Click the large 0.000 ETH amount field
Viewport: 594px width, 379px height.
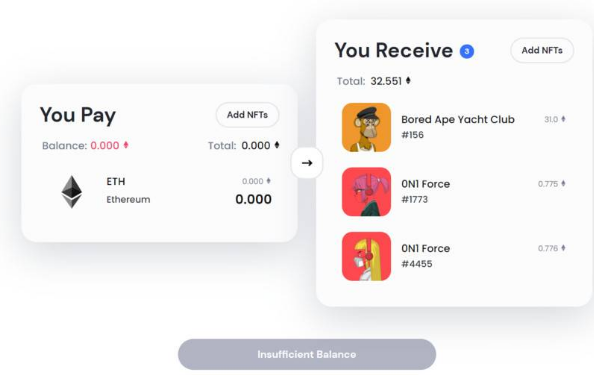253,199
